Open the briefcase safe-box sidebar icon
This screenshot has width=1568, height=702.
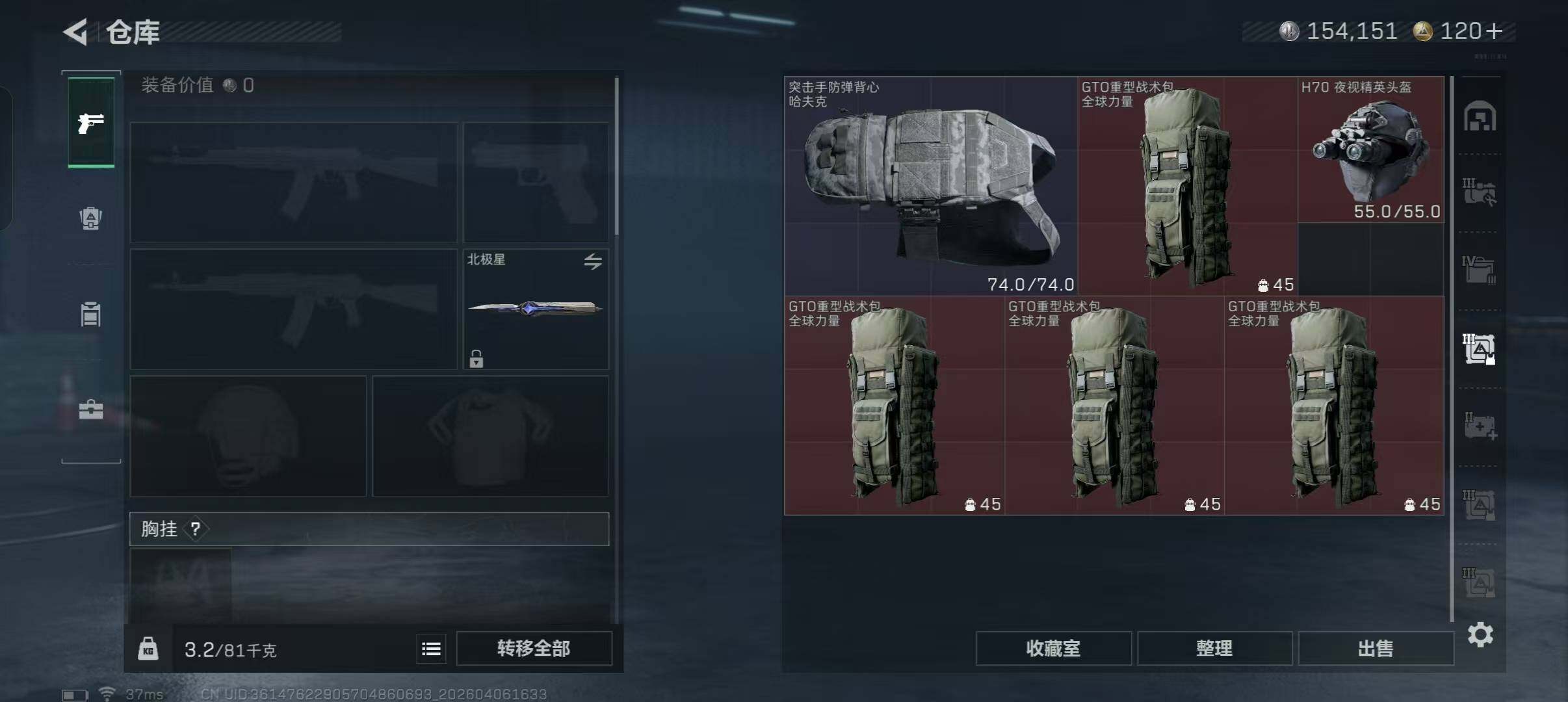pyautogui.click(x=91, y=409)
